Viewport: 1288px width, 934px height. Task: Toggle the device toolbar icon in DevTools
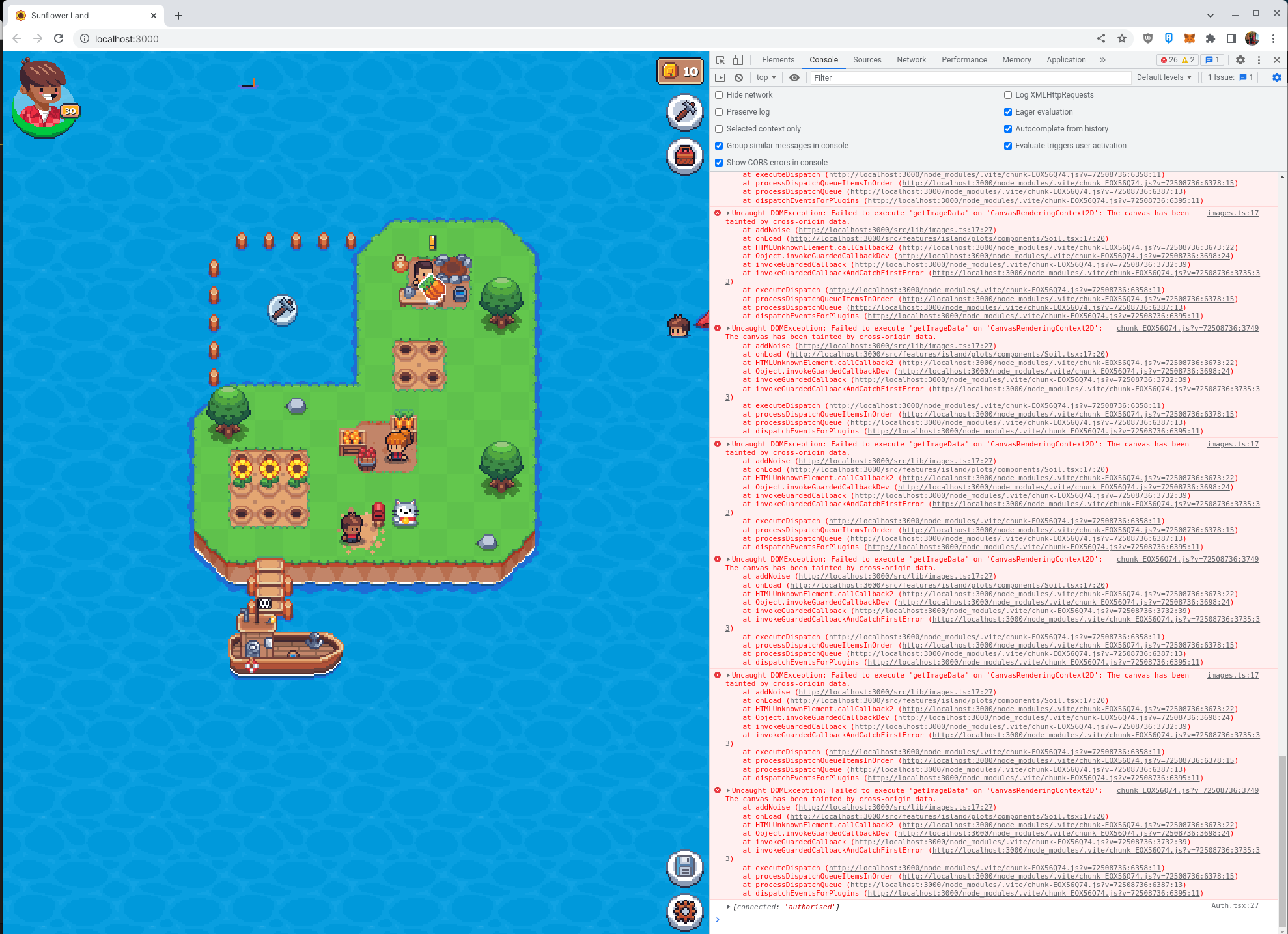(x=738, y=59)
